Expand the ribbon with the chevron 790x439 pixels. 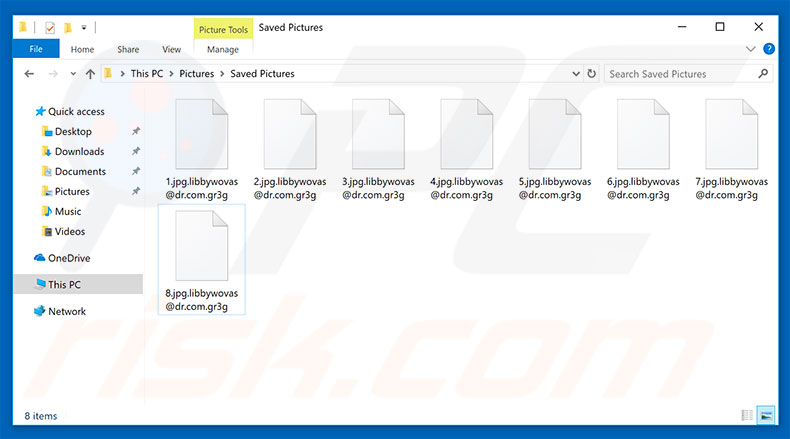click(x=752, y=49)
